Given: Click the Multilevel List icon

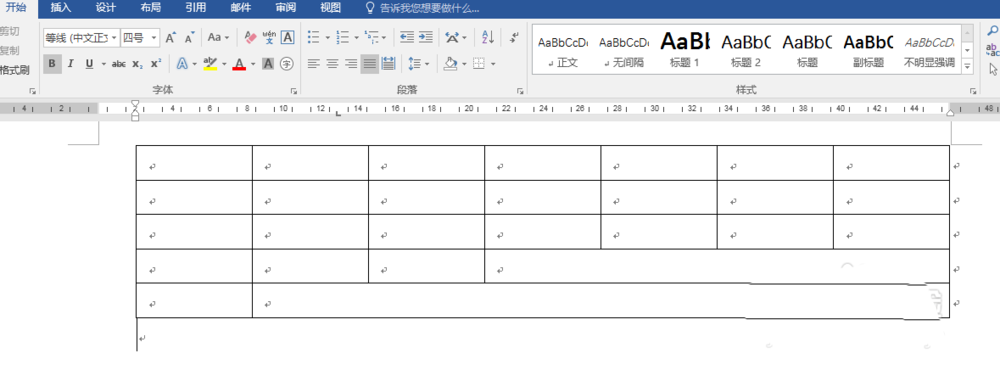Looking at the screenshot, I should (371, 38).
